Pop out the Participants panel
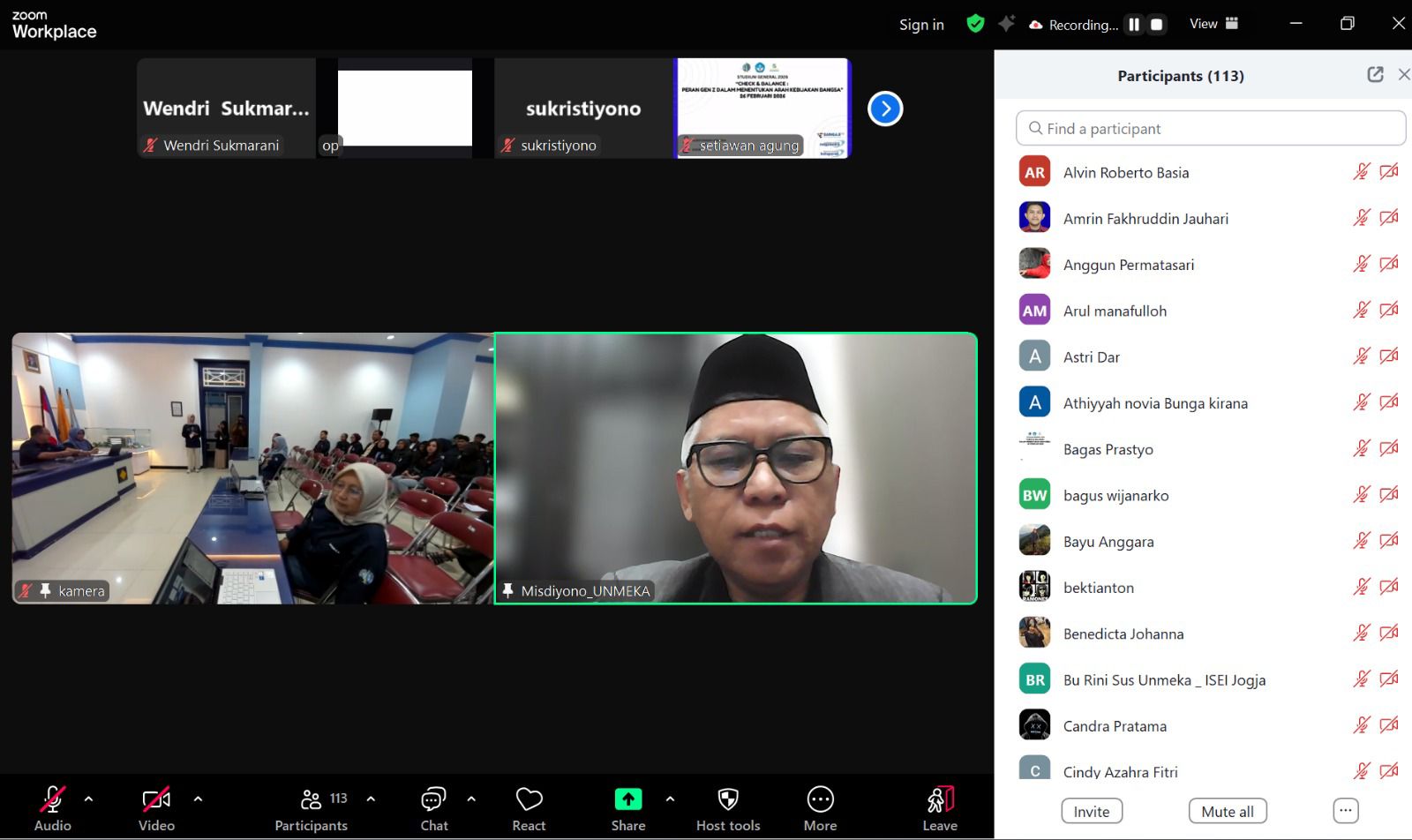 pos(1375,75)
